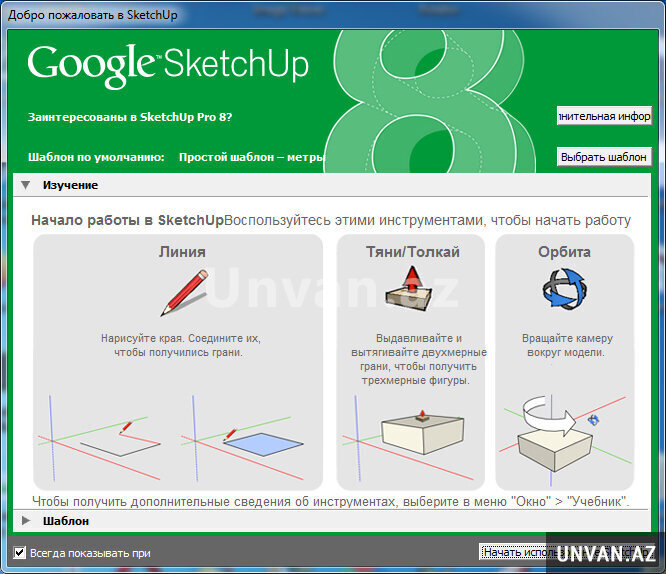
Task: Click the "Начать использ..." start button
Action: pos(517,552)
